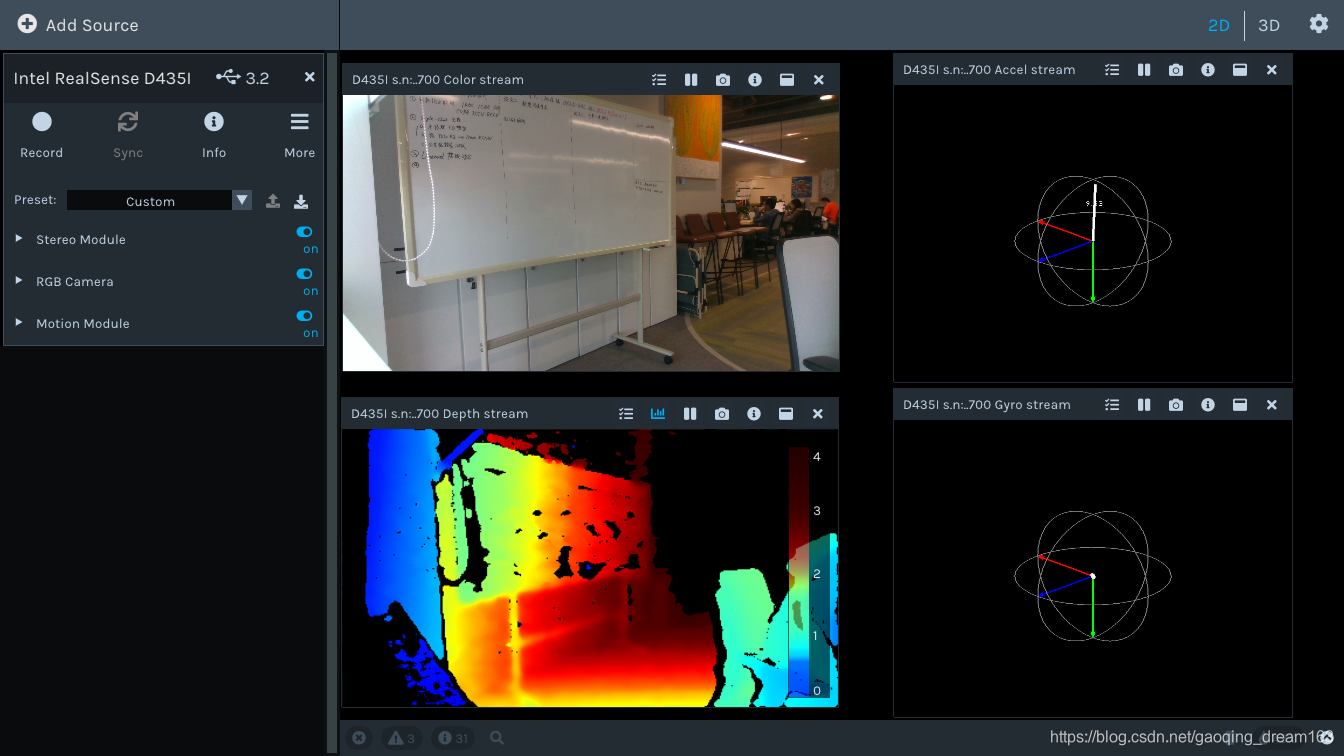Click the upload preset icon
Image resolution: width=1344 pixels, height=756 pixels.
click(273, 201)
